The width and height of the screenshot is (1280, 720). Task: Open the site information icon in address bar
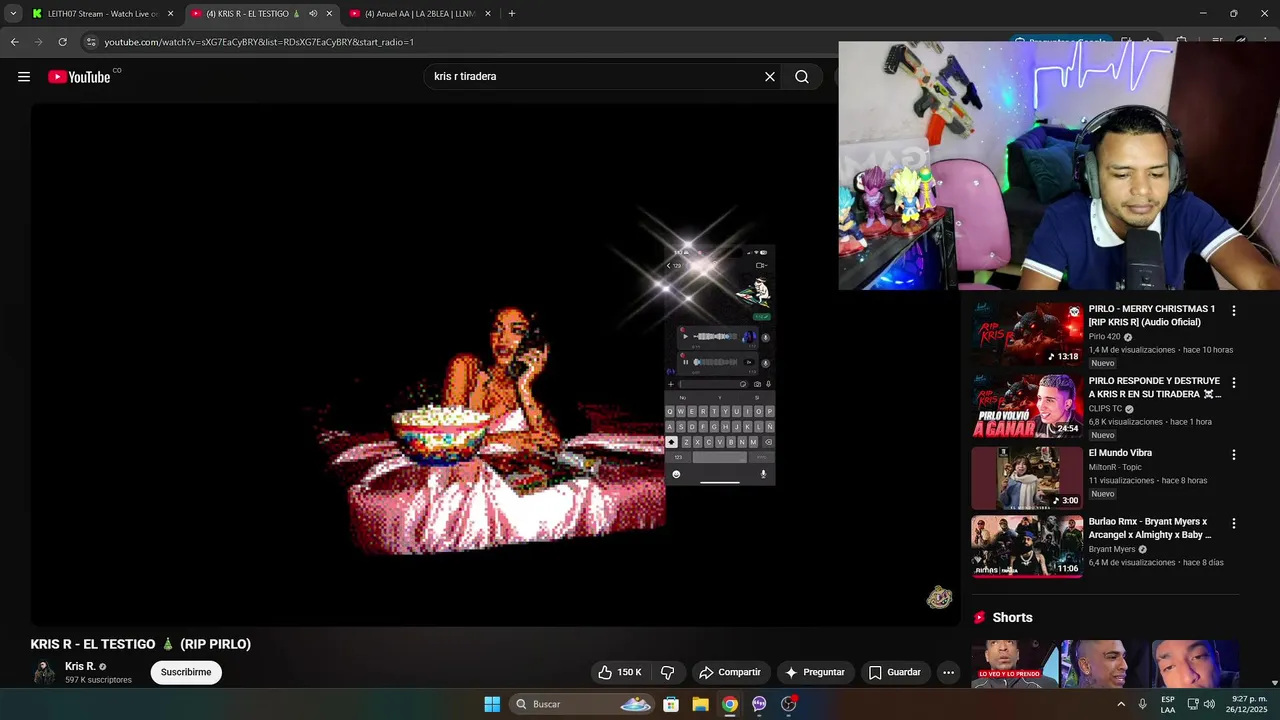click(x=91, y=42)
